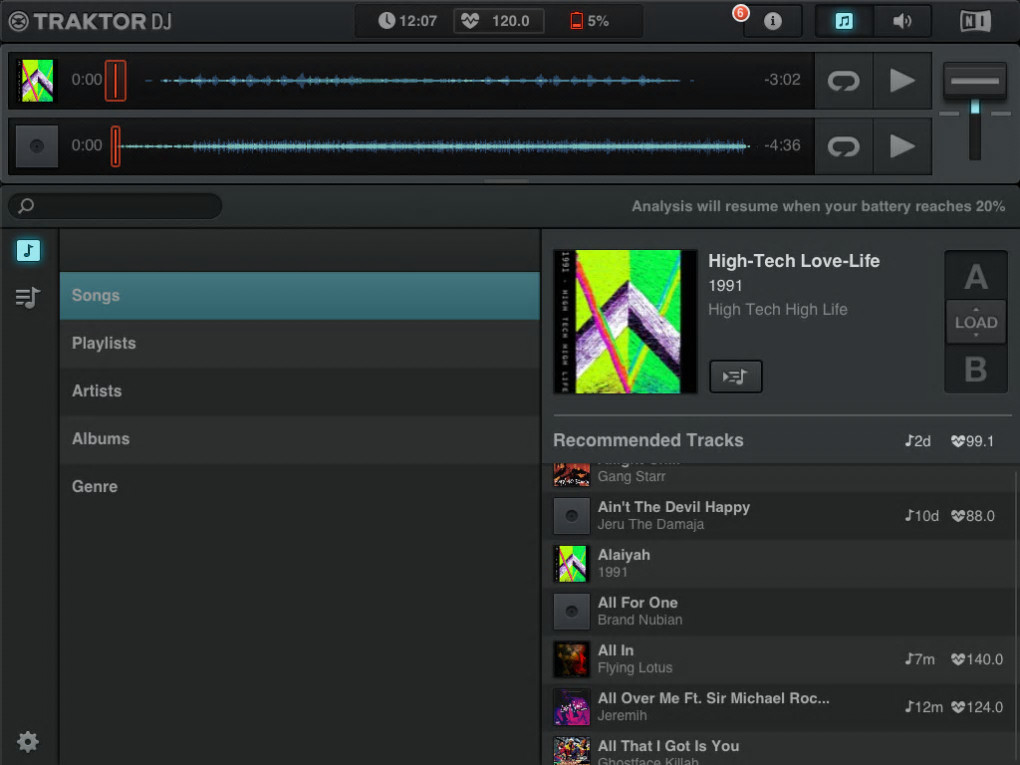Toggle the loop button on deck B

844,146
